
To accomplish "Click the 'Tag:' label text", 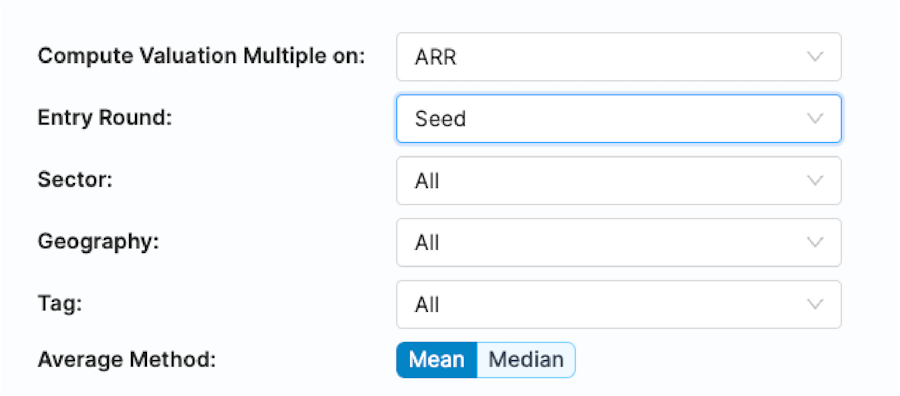I will pos(60,304).
